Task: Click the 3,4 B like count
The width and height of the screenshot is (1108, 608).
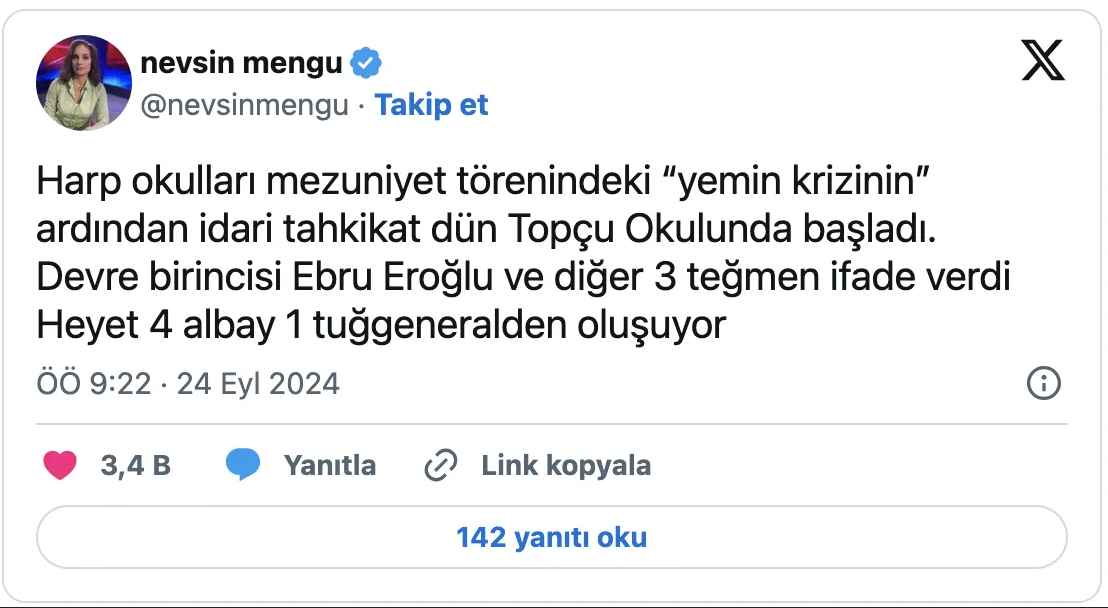Action: (136, 465)
